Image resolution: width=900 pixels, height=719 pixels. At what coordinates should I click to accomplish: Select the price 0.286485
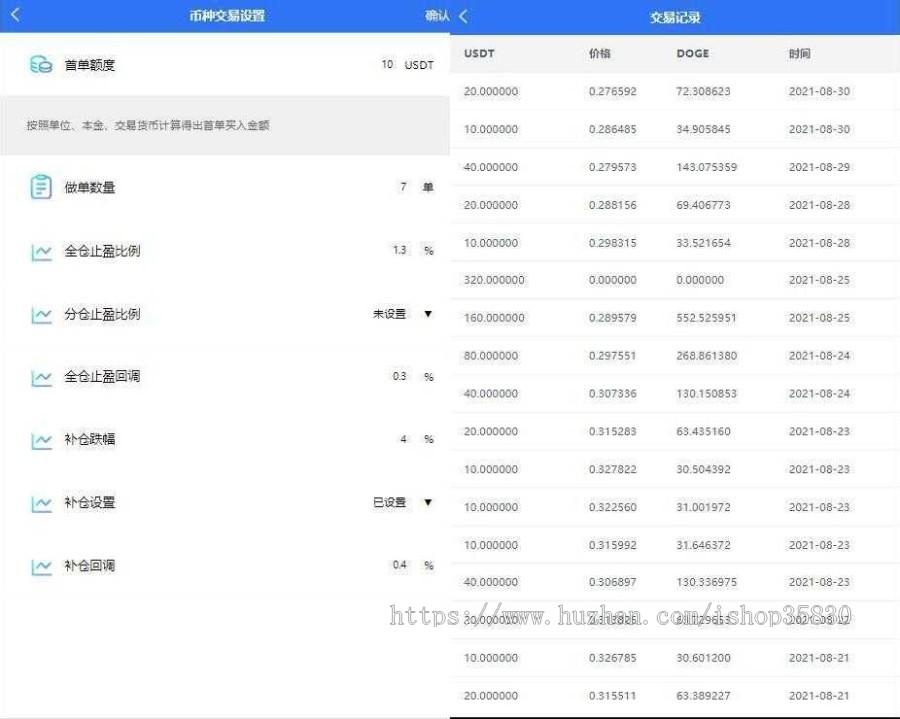coord(612,129)
